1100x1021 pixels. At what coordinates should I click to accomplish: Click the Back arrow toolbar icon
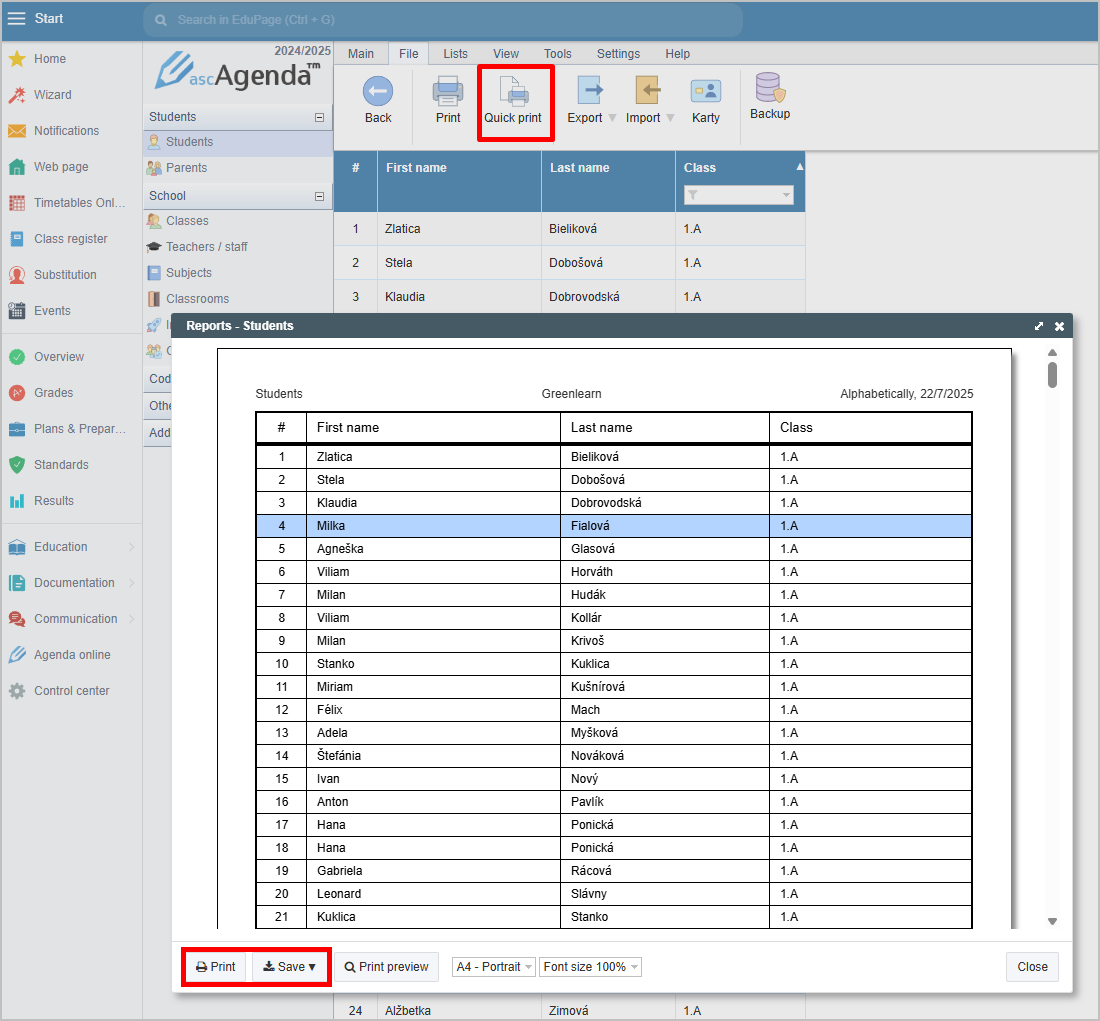point(378,91)
